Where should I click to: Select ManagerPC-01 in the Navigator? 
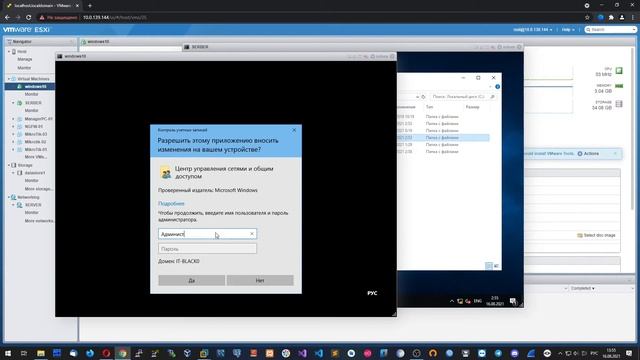click(38, 119)
